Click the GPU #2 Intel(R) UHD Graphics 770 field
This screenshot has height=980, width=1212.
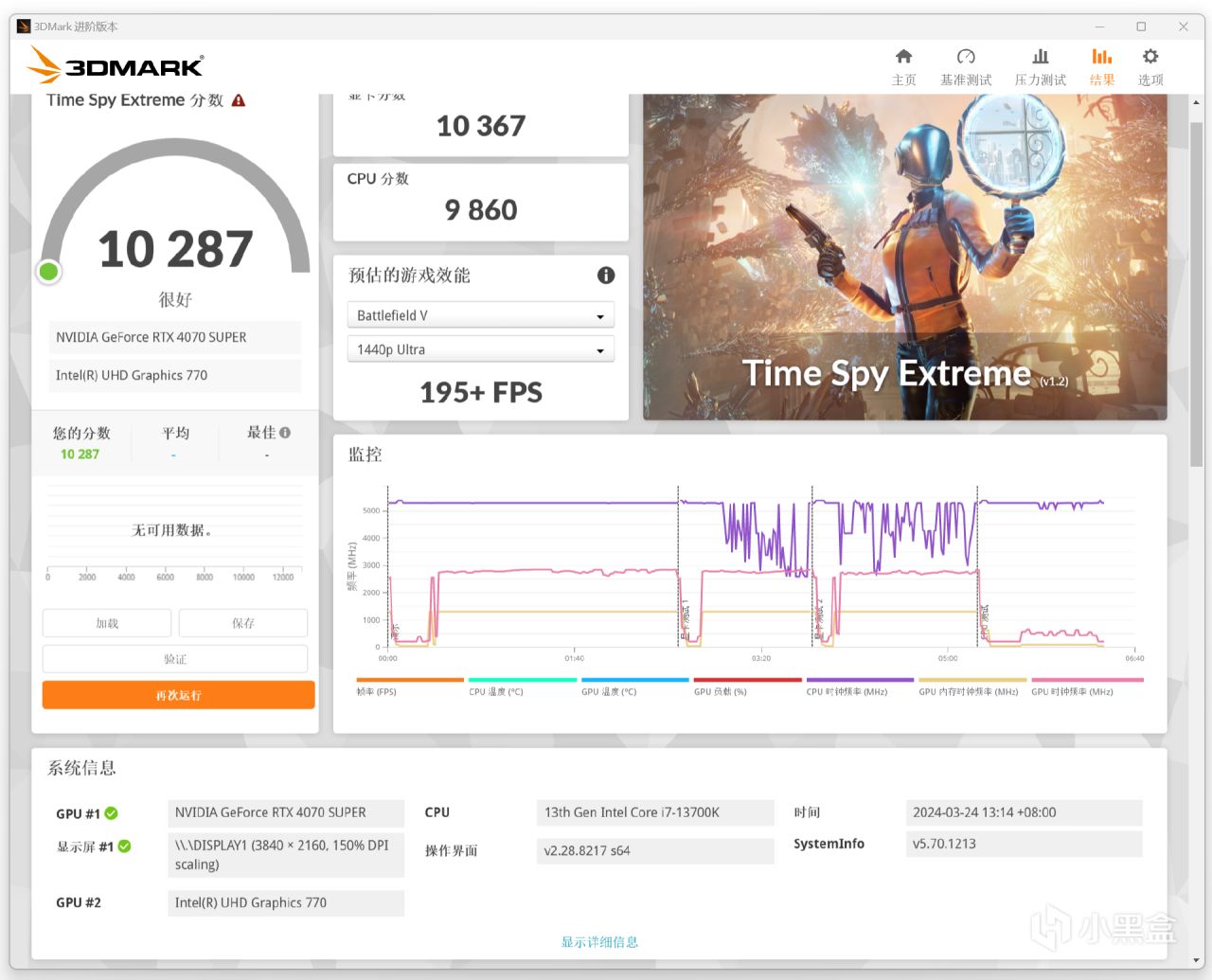click(286, 903)
